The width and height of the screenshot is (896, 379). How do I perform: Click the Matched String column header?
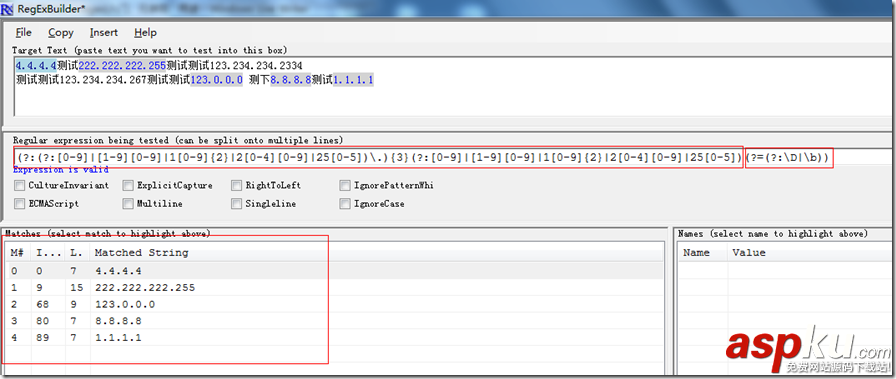(377, 253)
